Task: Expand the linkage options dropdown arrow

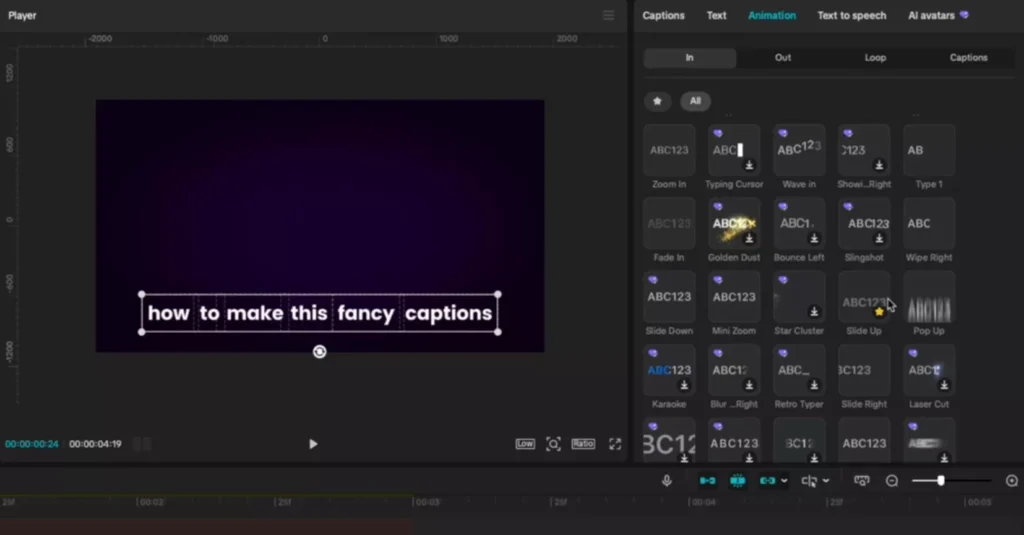Action: tap(783, 481)
